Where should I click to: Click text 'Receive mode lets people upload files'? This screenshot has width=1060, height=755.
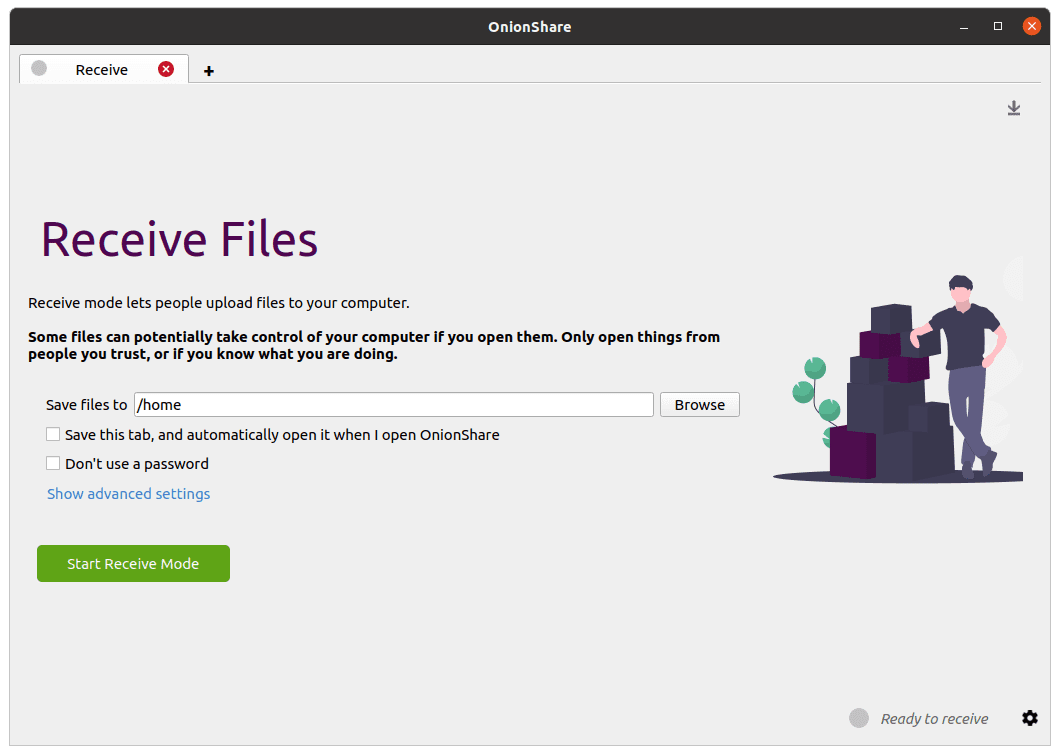click(x=218, y=303)
